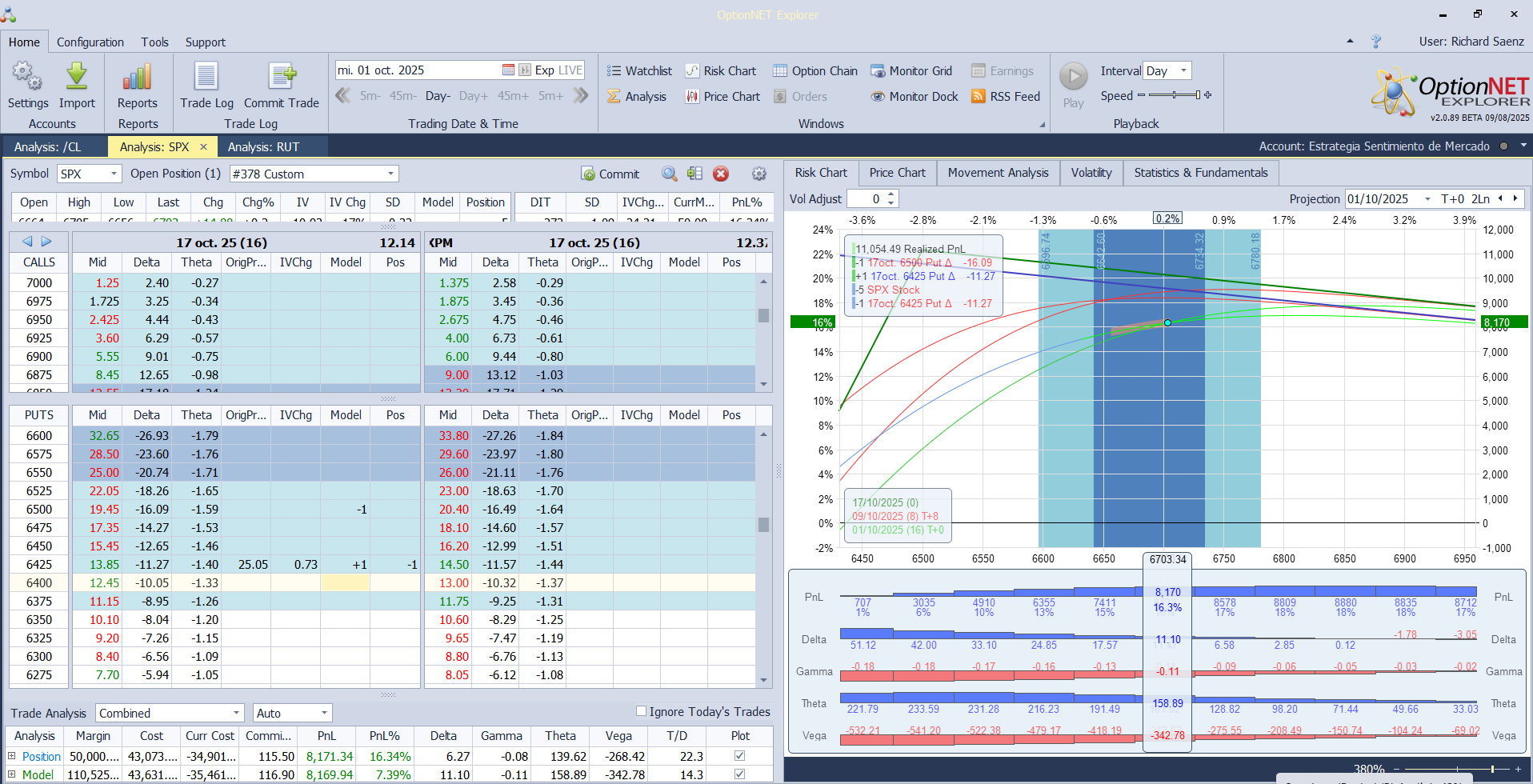Click the Import download icon
Image resolution: width=1533 pixels, height=784 pixels.
(x=77, y=78)
